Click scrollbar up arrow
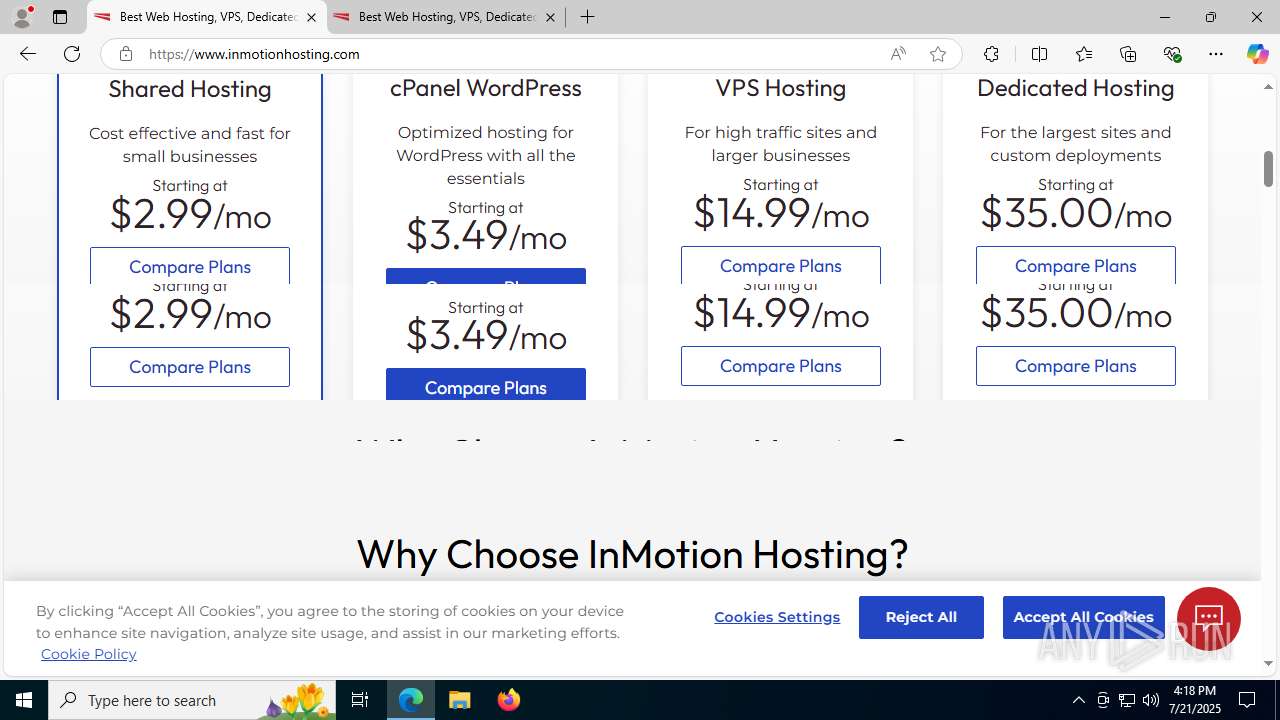Screen dimensions: 1280x720 [x=1268, y=87]
